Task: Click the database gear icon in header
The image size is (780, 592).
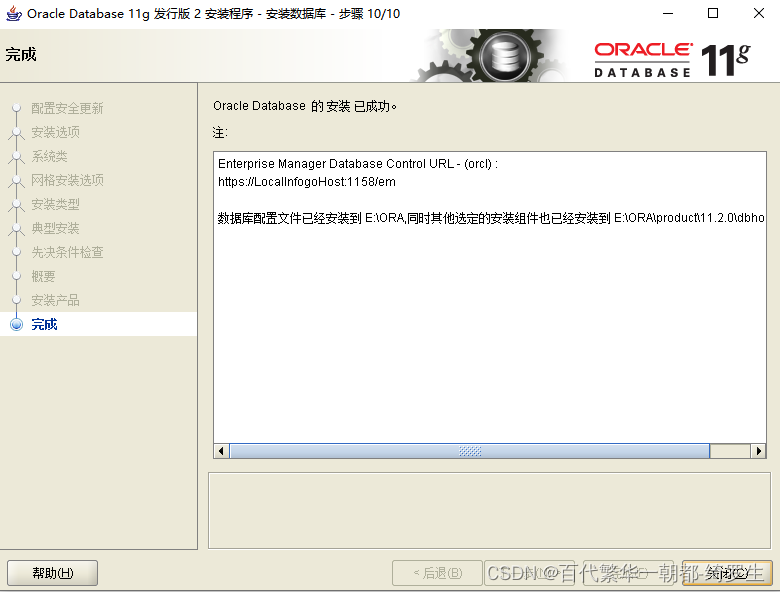Action: point(505,56)
